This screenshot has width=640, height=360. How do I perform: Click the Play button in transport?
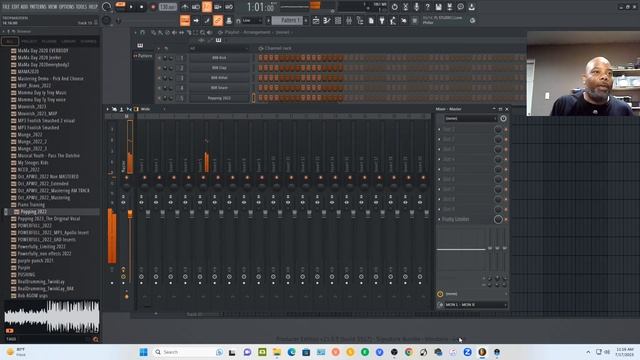[131, 7]
